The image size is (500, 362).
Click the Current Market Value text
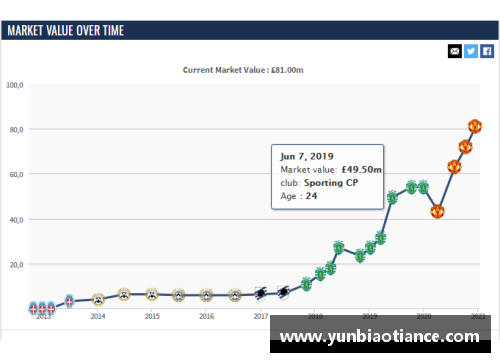243,70
